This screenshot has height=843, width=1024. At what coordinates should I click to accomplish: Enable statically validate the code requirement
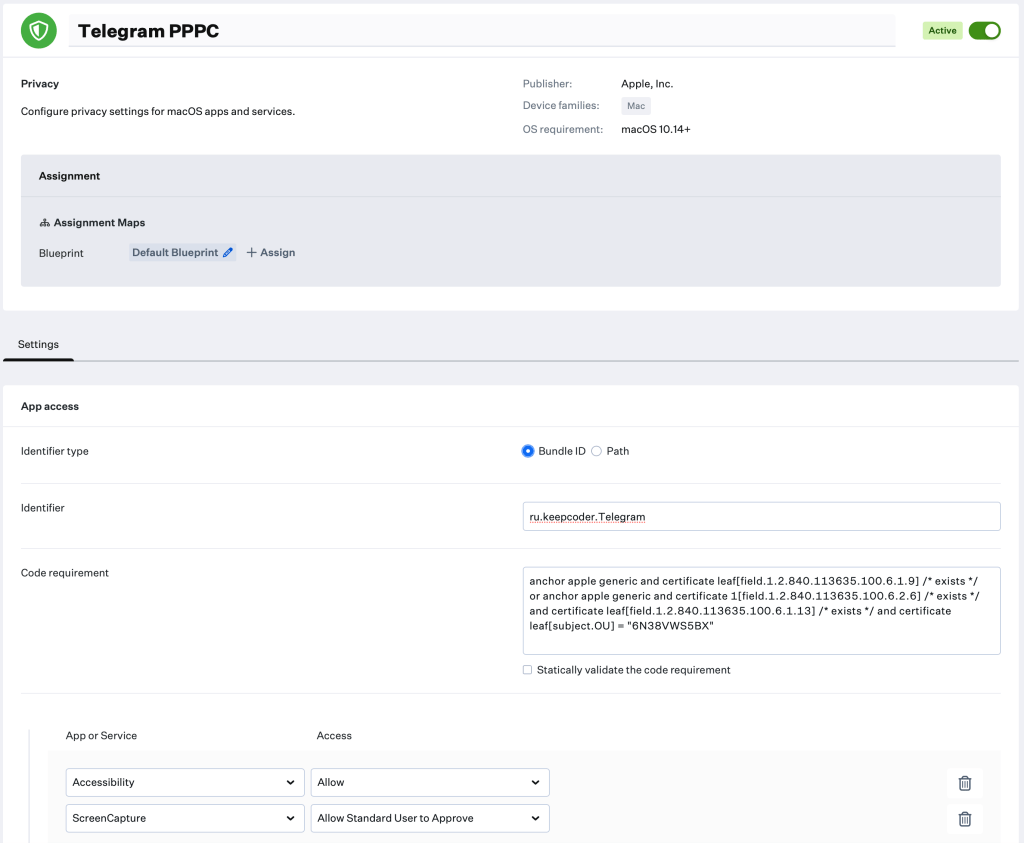point(527,670)
